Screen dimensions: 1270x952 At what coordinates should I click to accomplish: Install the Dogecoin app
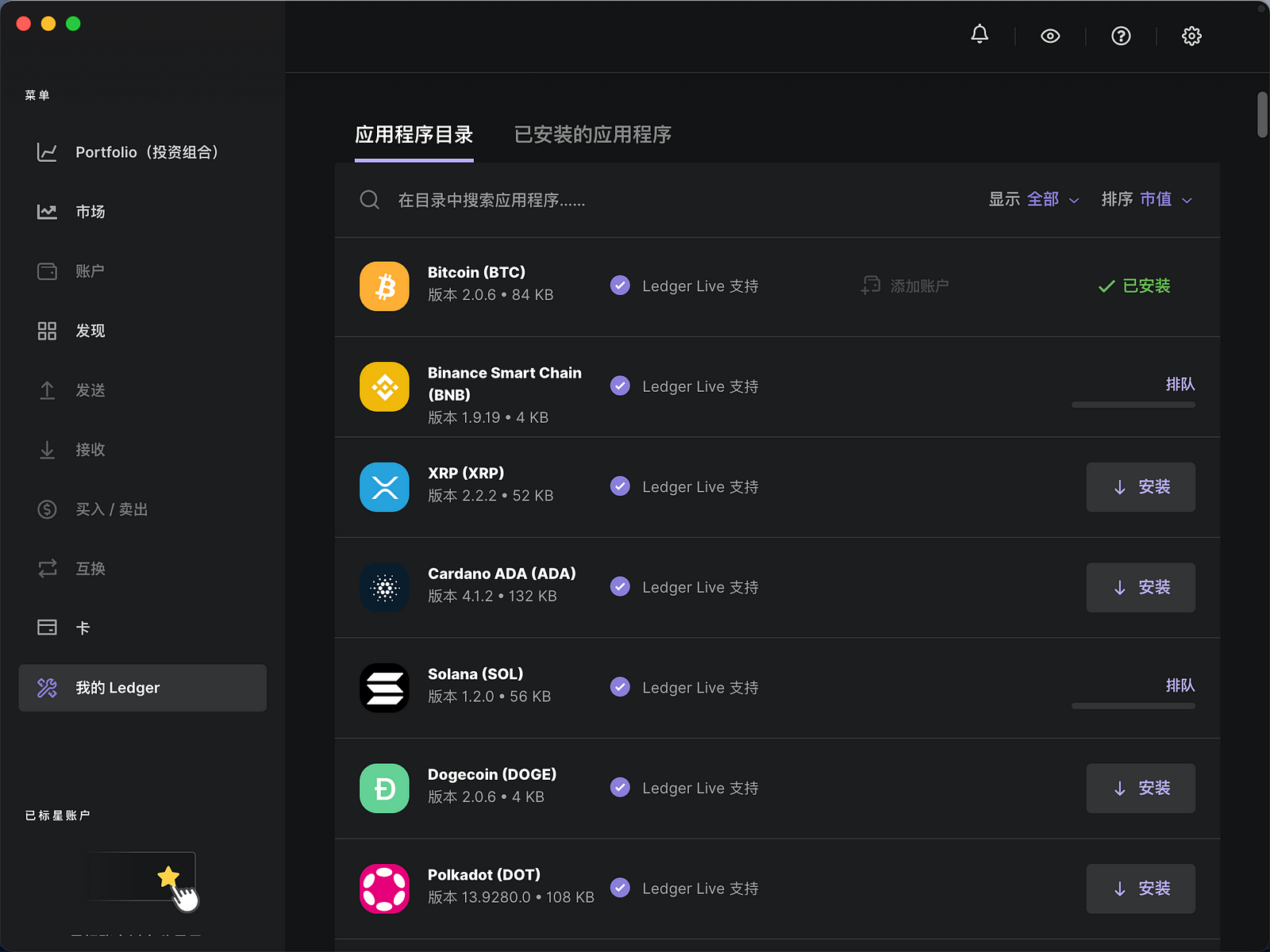[1141, 789]
